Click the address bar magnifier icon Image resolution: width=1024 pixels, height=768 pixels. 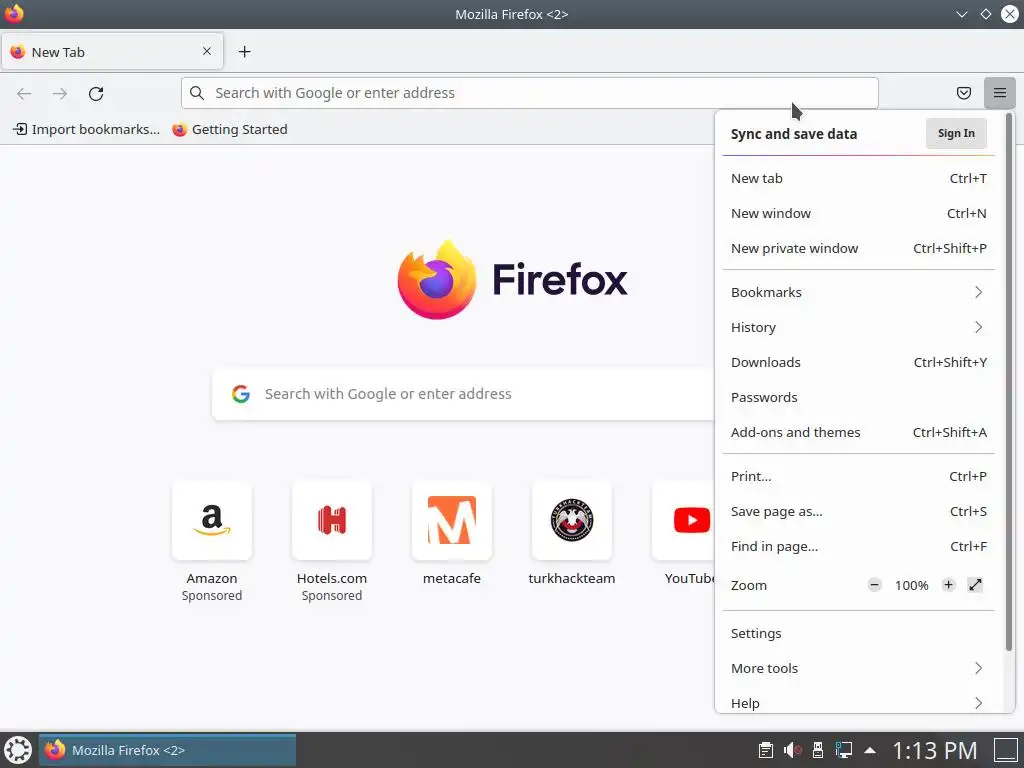point(197,93)
